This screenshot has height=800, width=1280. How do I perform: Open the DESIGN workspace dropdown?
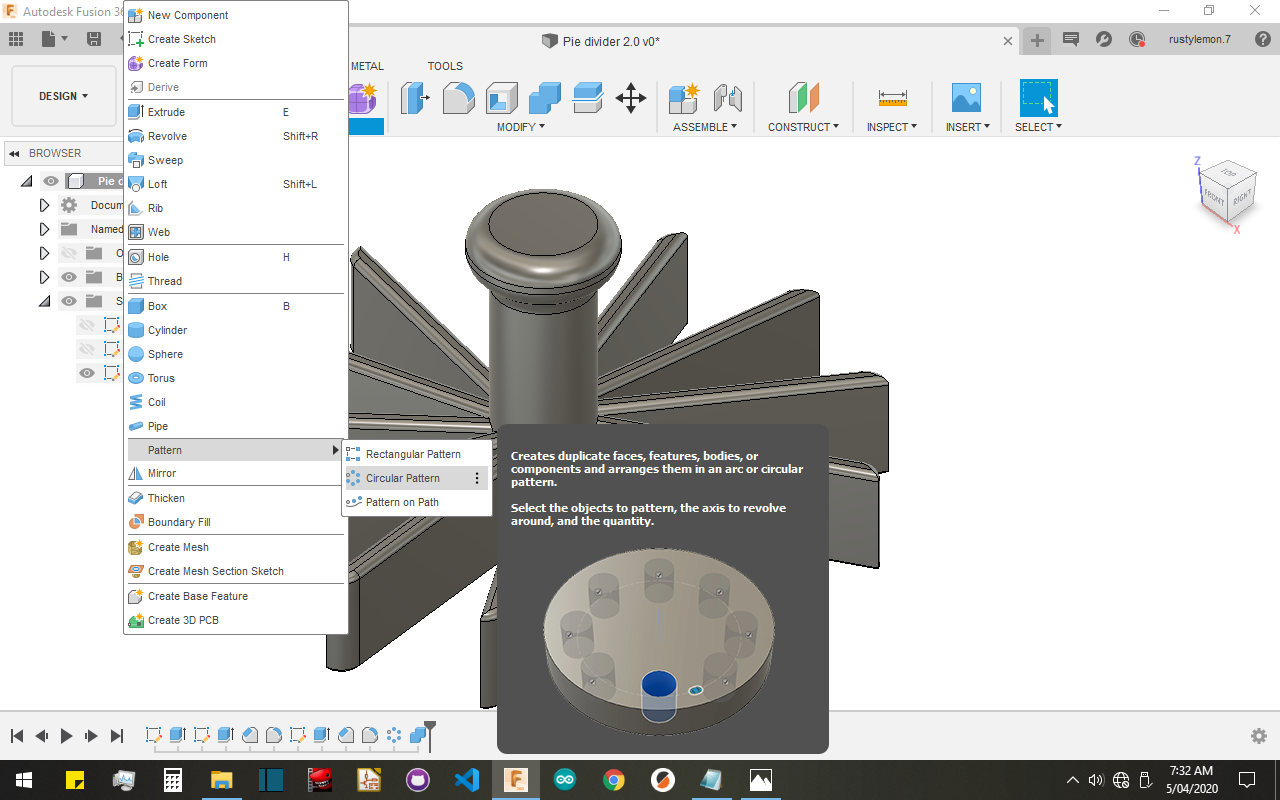point(64,96)
